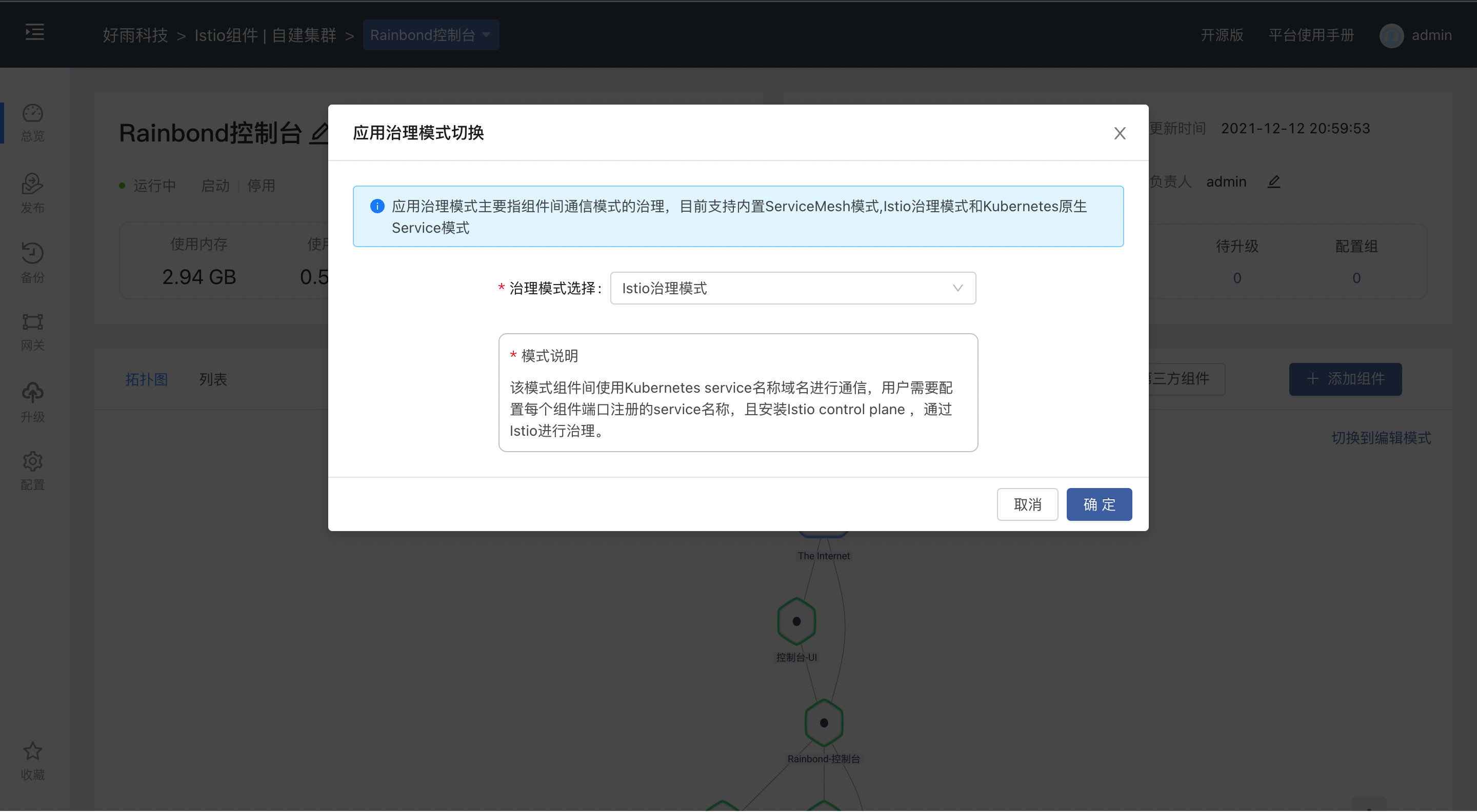The height and width of the screenshot is (812, 1477).
Task: Click the 停用 stop action
Action: (x=261, y=186)
